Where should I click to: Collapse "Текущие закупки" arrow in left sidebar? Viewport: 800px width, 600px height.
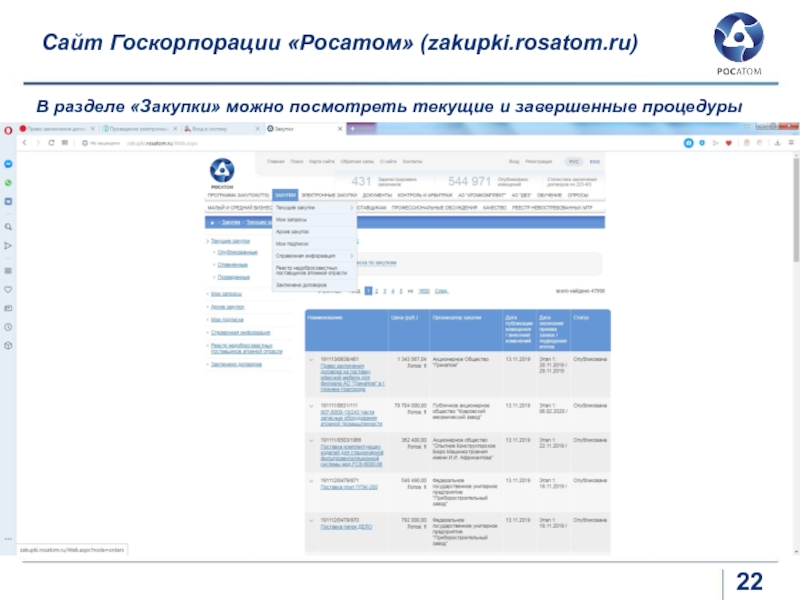[208, 241]
